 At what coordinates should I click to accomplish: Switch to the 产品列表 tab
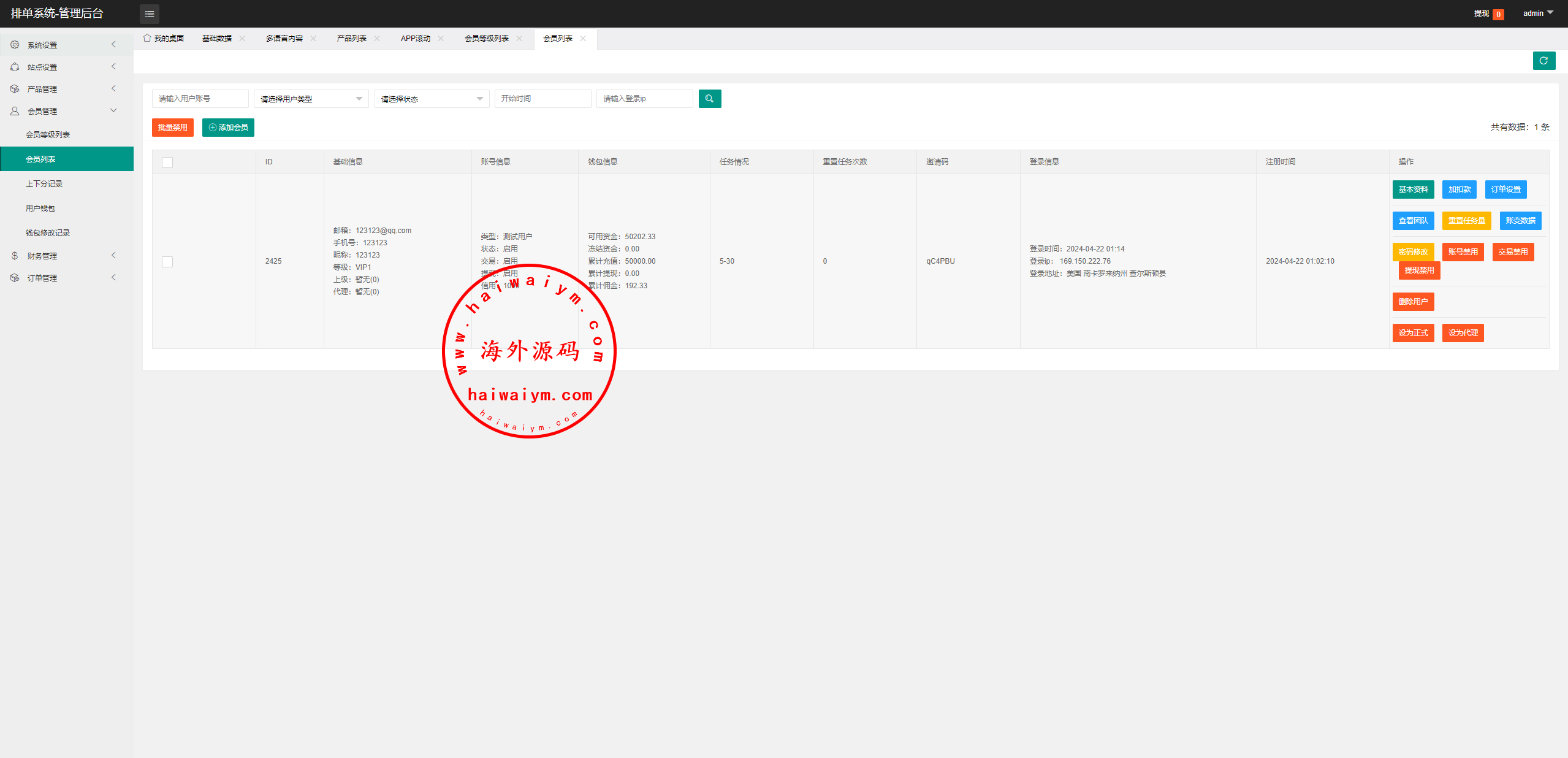(351, 39)
